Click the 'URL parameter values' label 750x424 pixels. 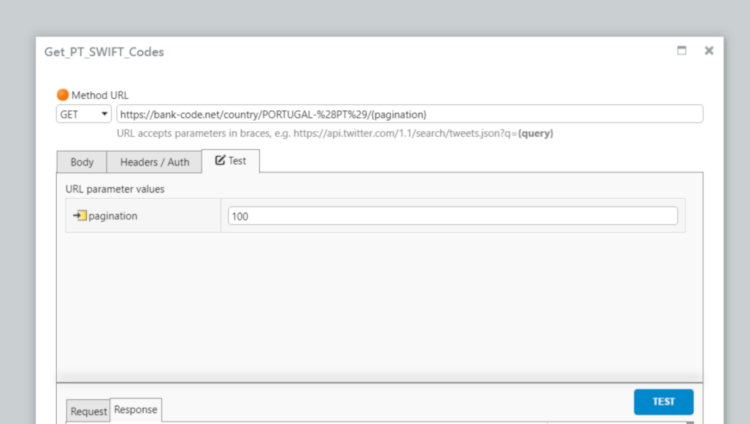tap(115, 189)
